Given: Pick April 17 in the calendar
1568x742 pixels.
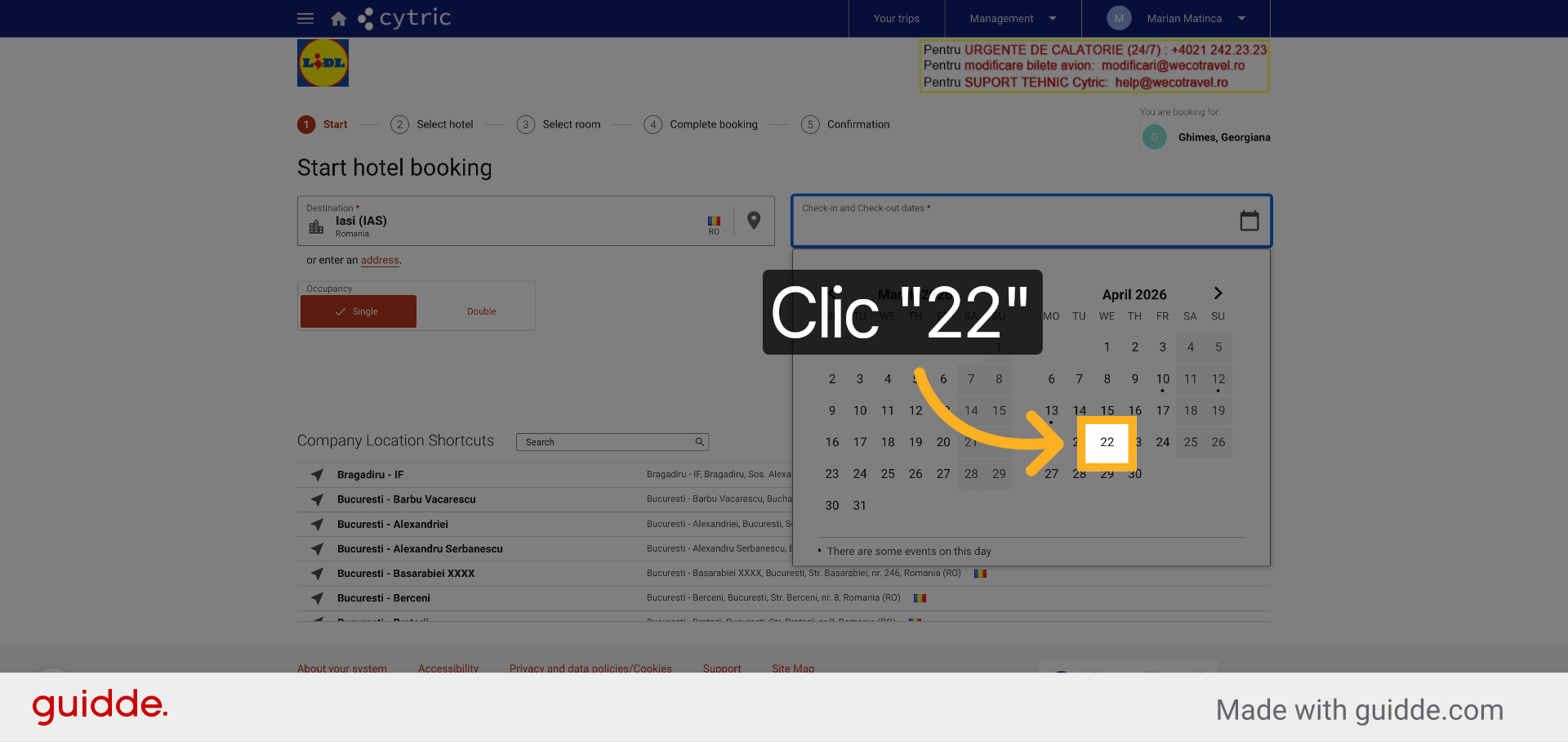Looking at the screenshot, I should (x=1162, y=411).
